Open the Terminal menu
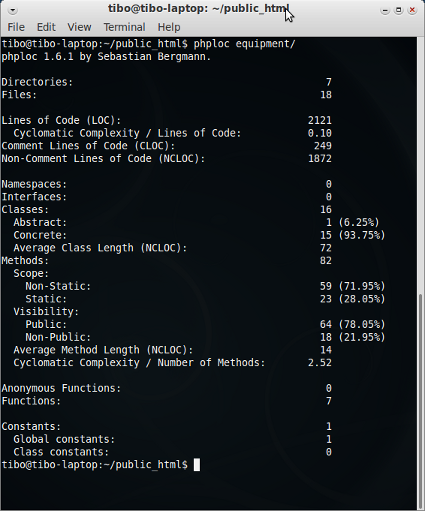The width and height of the screenshot is (425, 511). [124, 27]
